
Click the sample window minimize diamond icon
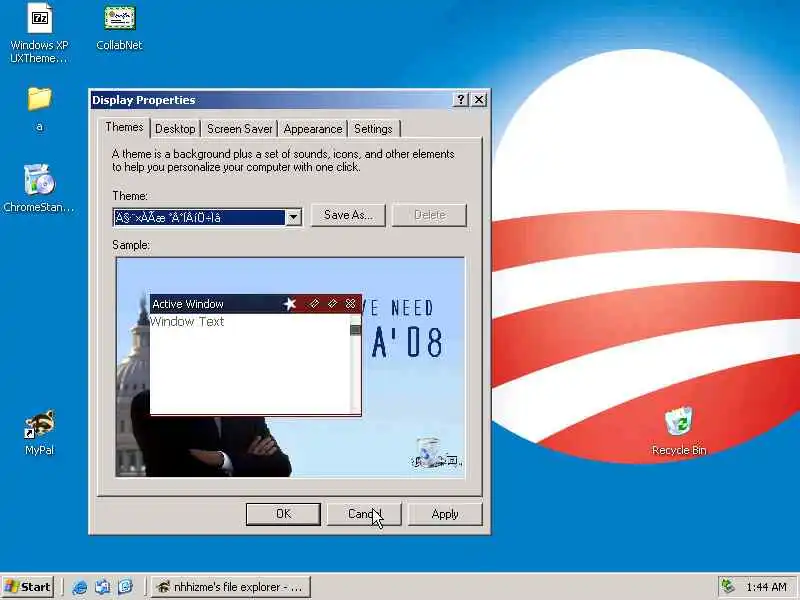(x=314, y=304)
